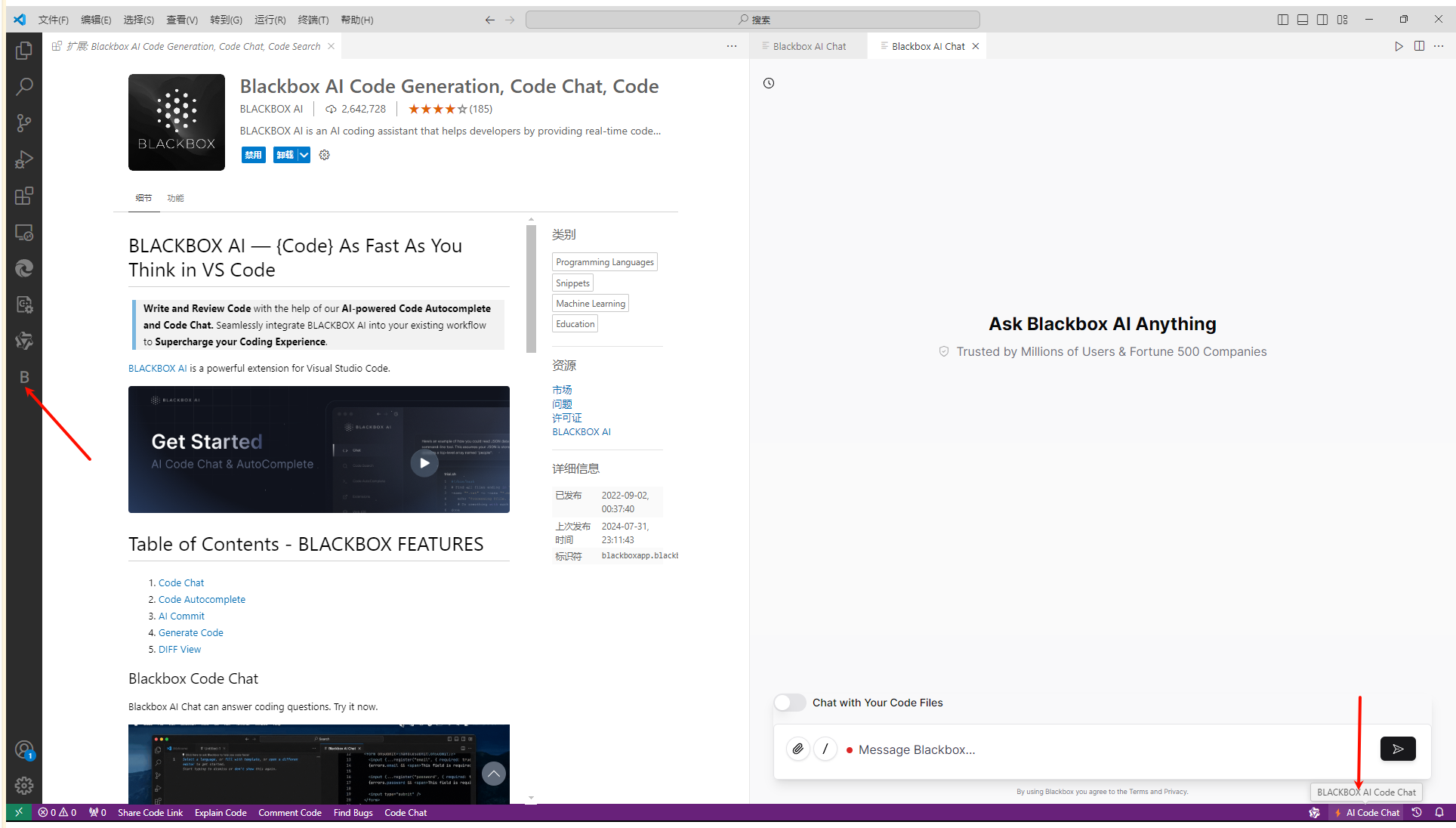Enable Chat with Your Code Files
This screenshot has width=1456, height=828.
(790, 703)
